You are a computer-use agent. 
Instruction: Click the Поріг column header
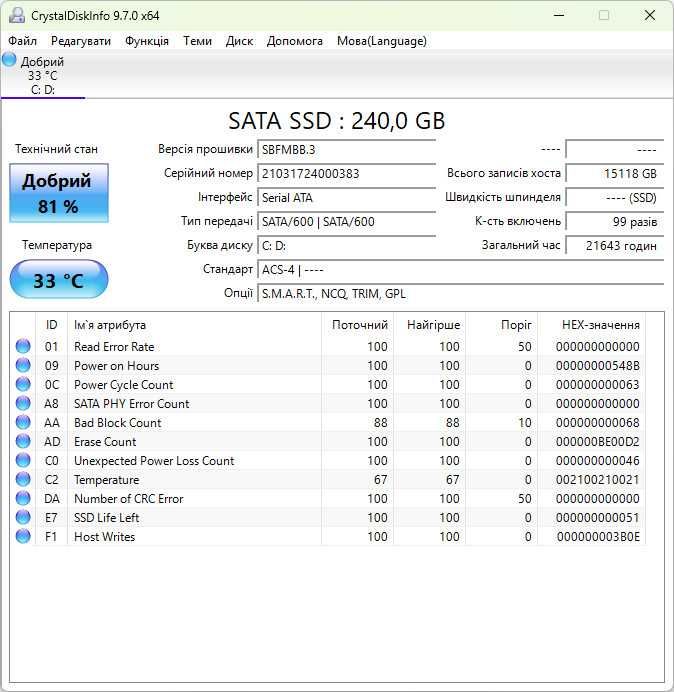(501, 325)
